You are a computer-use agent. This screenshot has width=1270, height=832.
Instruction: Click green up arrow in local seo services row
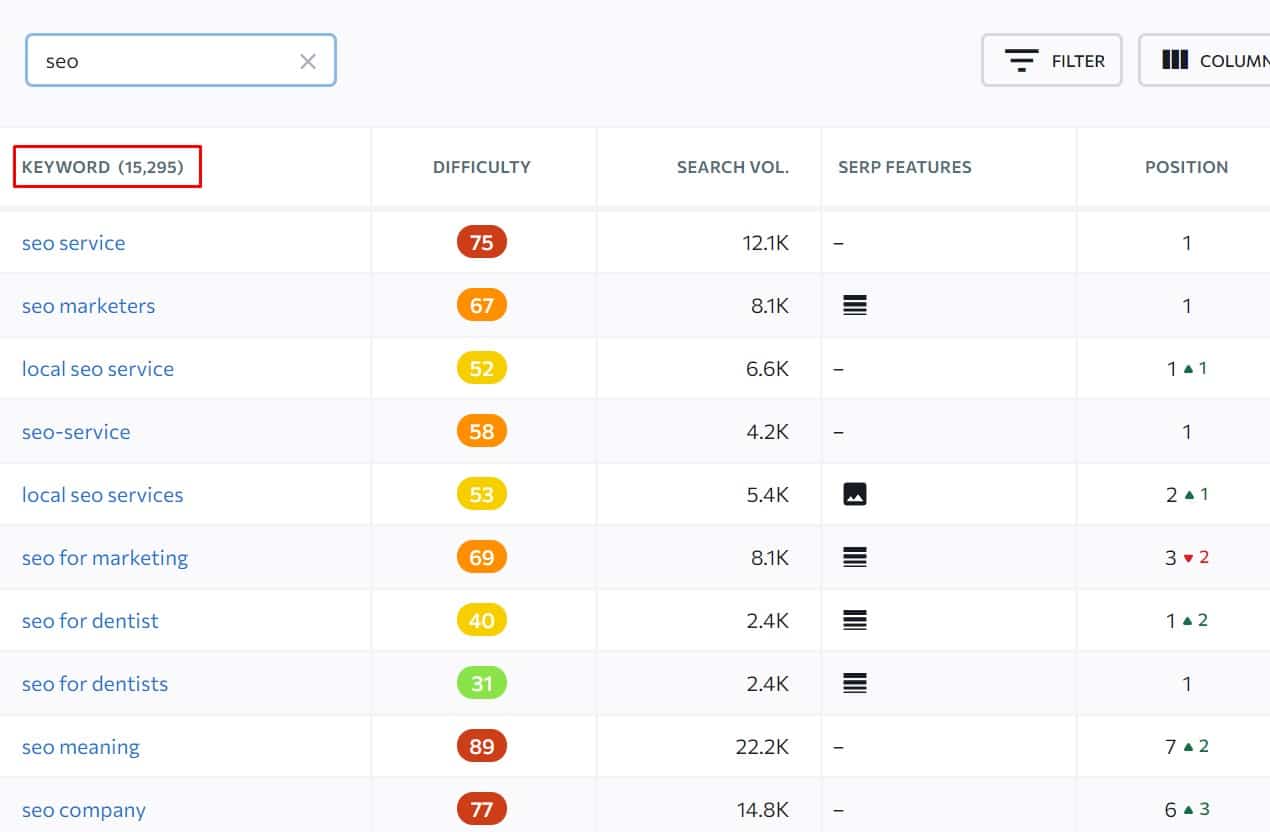coord(1188,495)
